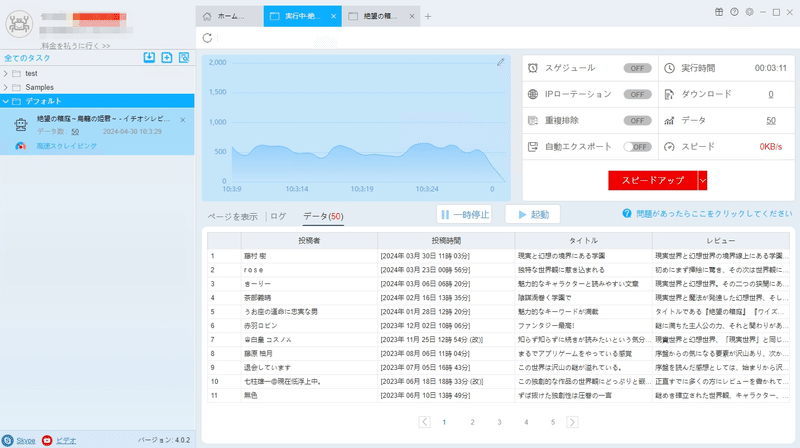The image size is (800, 448).
Task: Click the gift icon in the title bar
Action: [719, 12]
